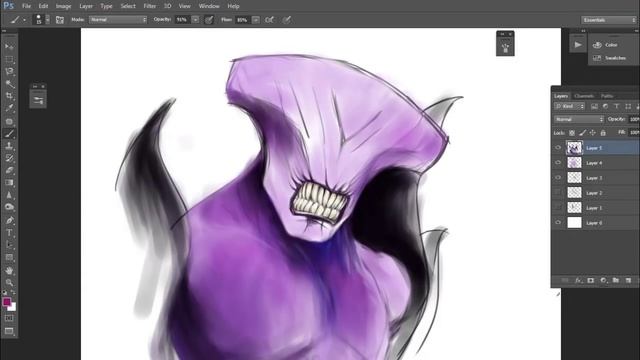The image size is (640, 360).
Task: Add a layer style with fx
Action: 578,280
